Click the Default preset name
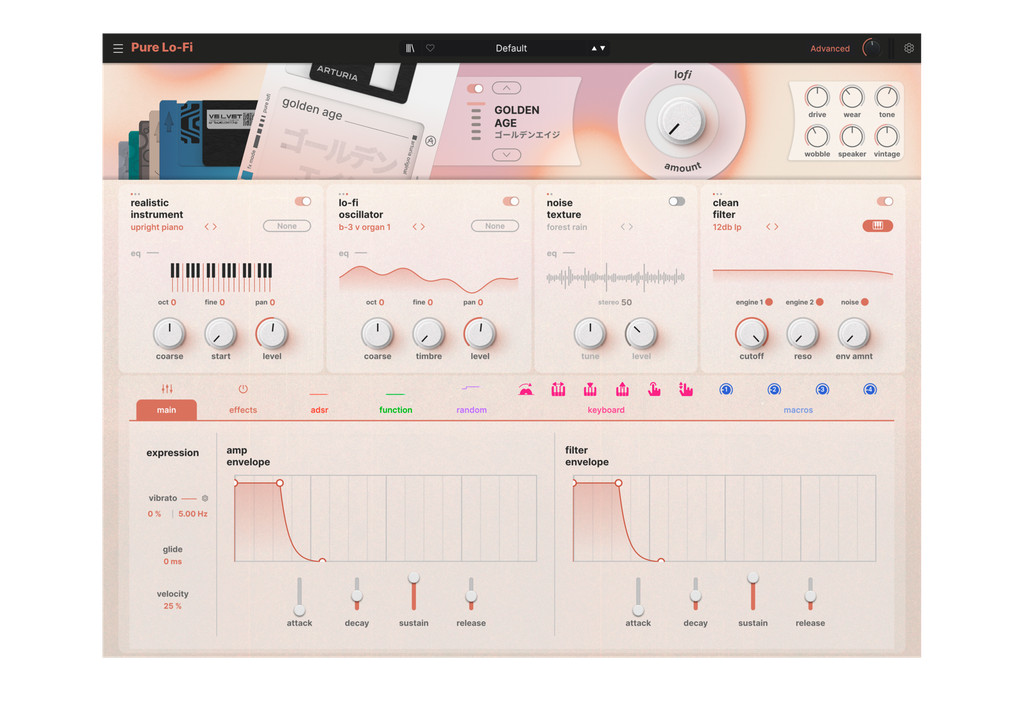The width and height of the screenshot is (1024, 715). pyautogui.click(x=511, y=48)
